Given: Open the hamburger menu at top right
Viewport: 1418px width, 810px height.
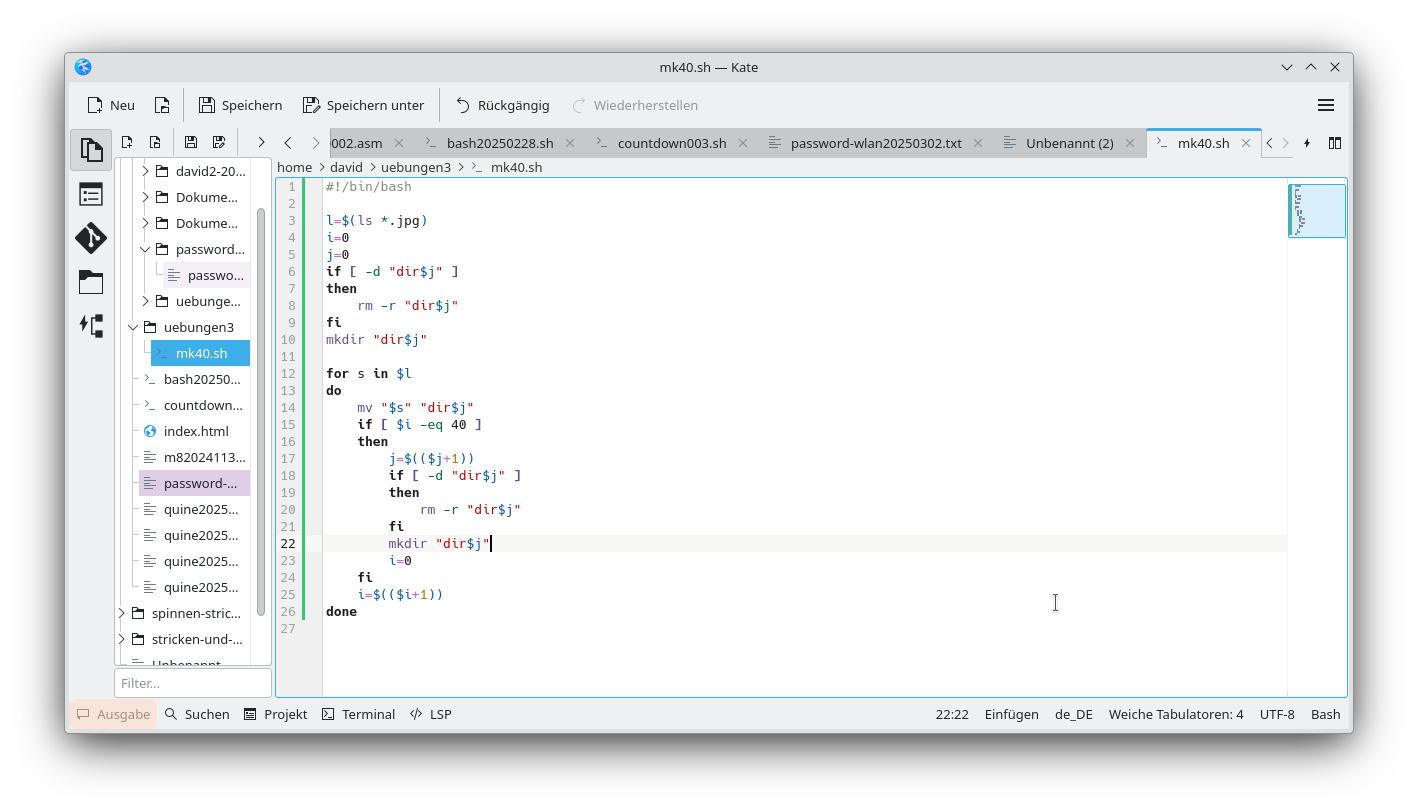Looking at the screenshot, I should (1326, 104).
